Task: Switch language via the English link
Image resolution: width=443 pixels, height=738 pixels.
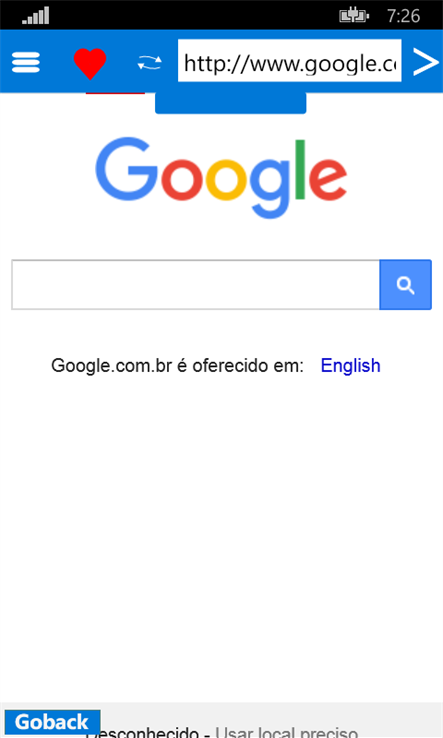Action: click(351, 366)
